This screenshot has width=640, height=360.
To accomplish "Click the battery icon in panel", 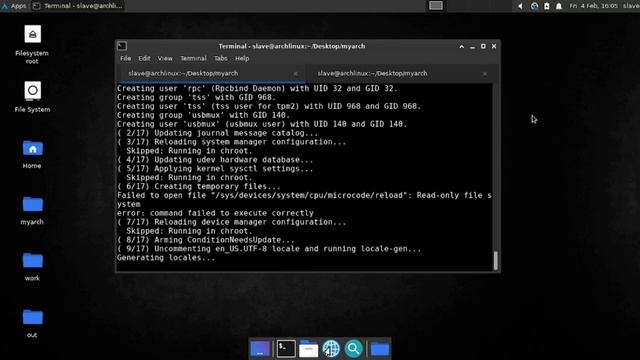I will tap(547, 6).
